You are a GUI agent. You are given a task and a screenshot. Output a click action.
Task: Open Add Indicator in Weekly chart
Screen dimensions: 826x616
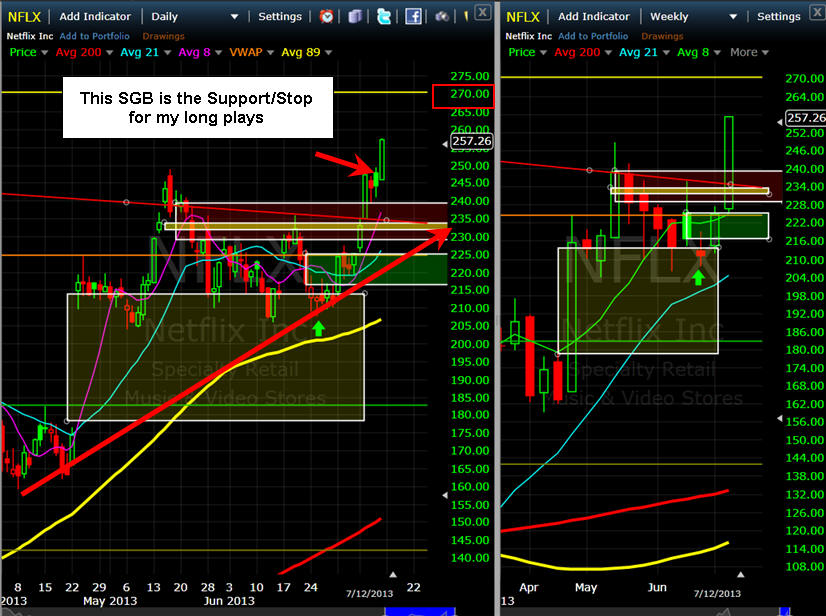(x=594, y=16)
